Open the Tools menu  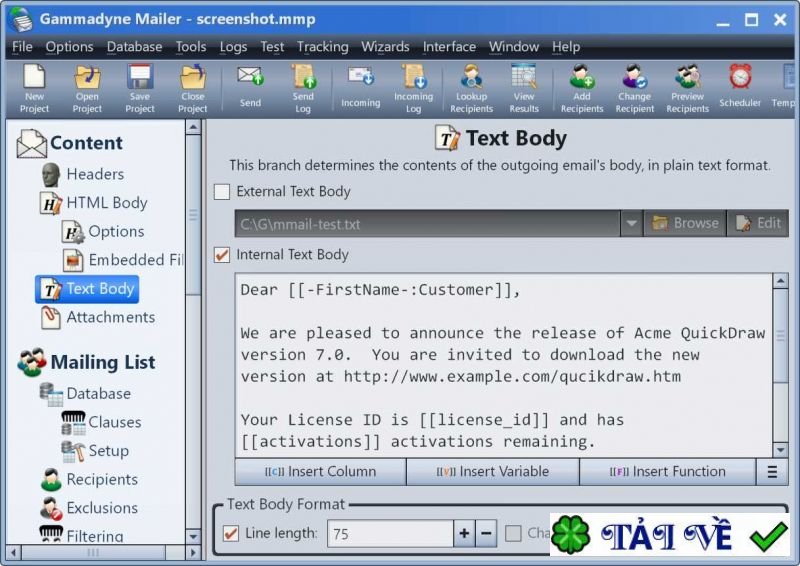point(191,47)
